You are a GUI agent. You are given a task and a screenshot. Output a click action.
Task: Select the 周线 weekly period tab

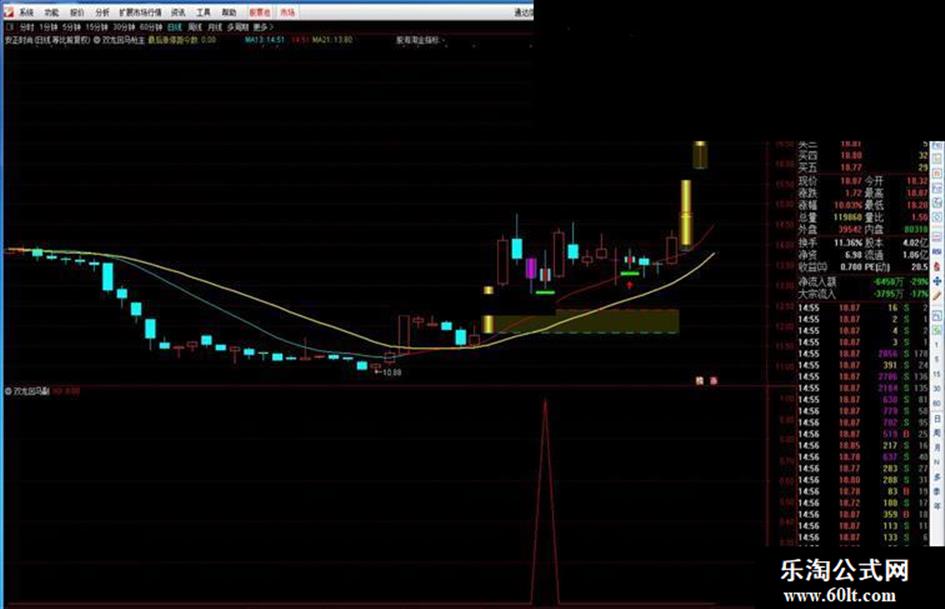tap(195, 27)
